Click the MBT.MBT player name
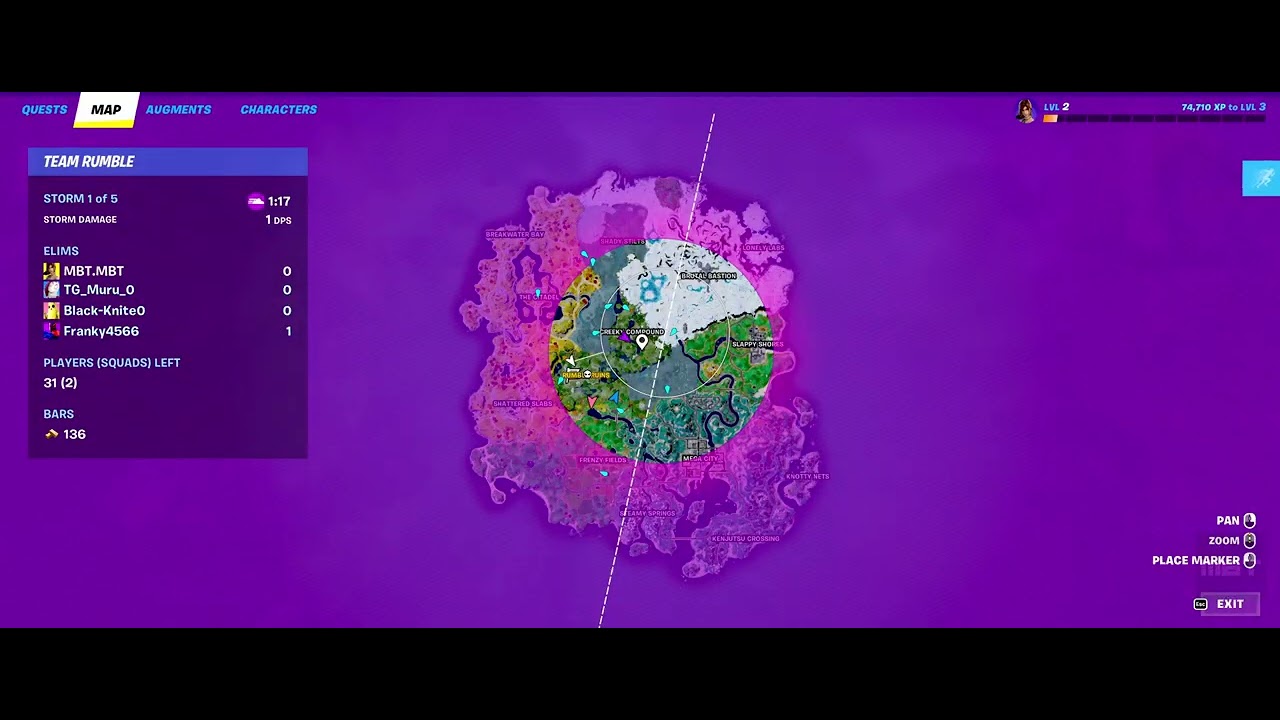 94,271
